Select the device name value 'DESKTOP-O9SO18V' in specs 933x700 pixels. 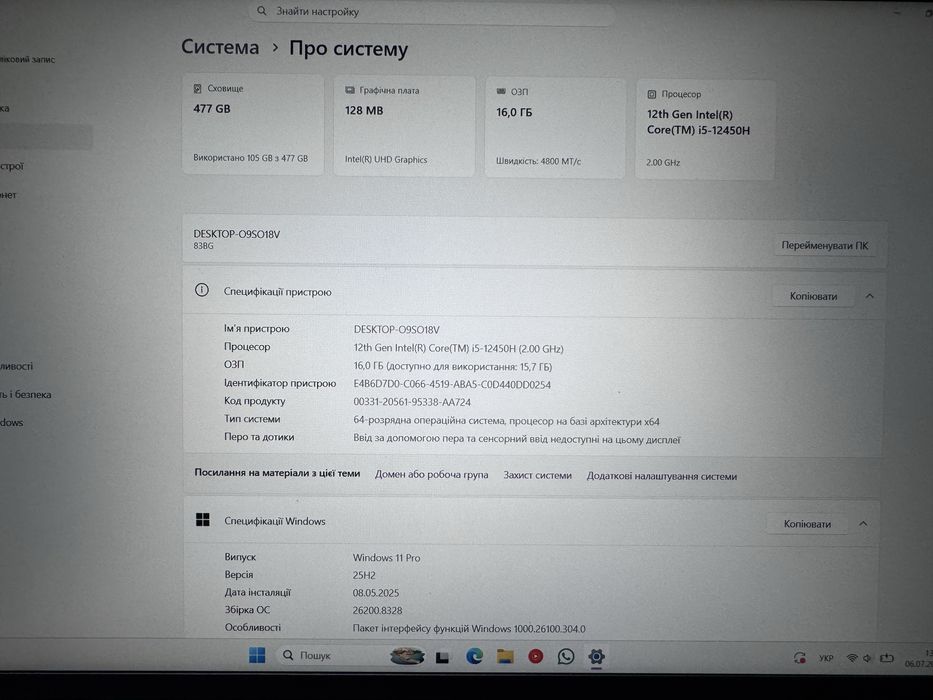tap(396, 329)
